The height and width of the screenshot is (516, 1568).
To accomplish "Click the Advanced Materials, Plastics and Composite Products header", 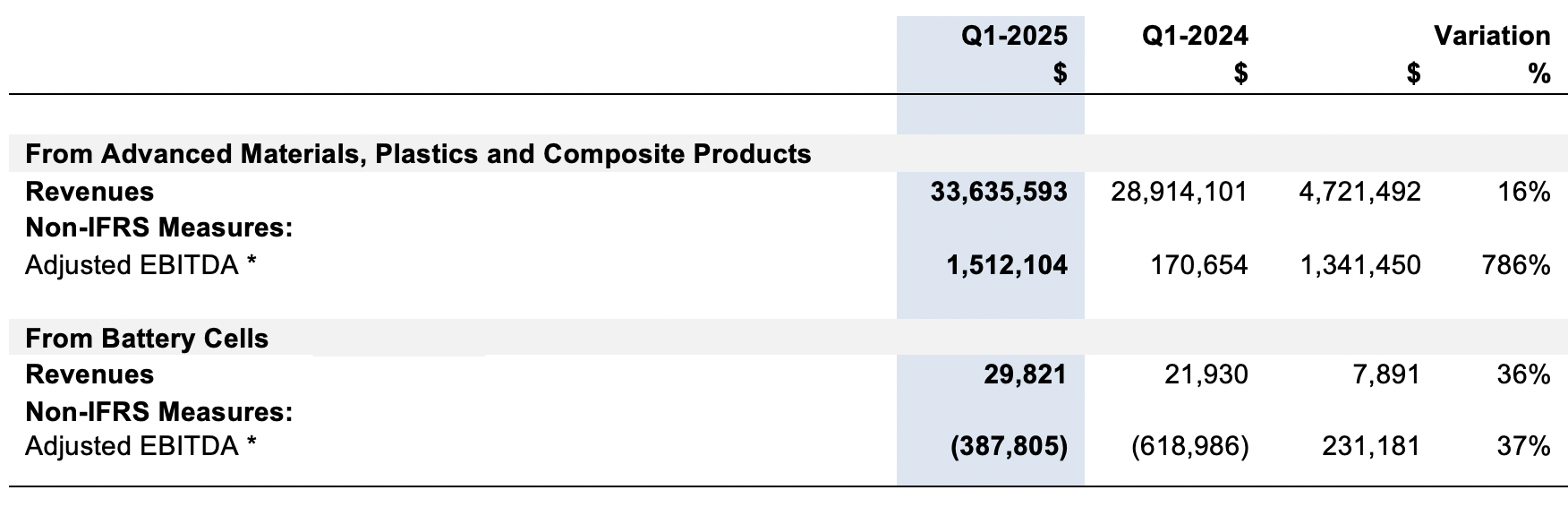I will tap(418, 154).
